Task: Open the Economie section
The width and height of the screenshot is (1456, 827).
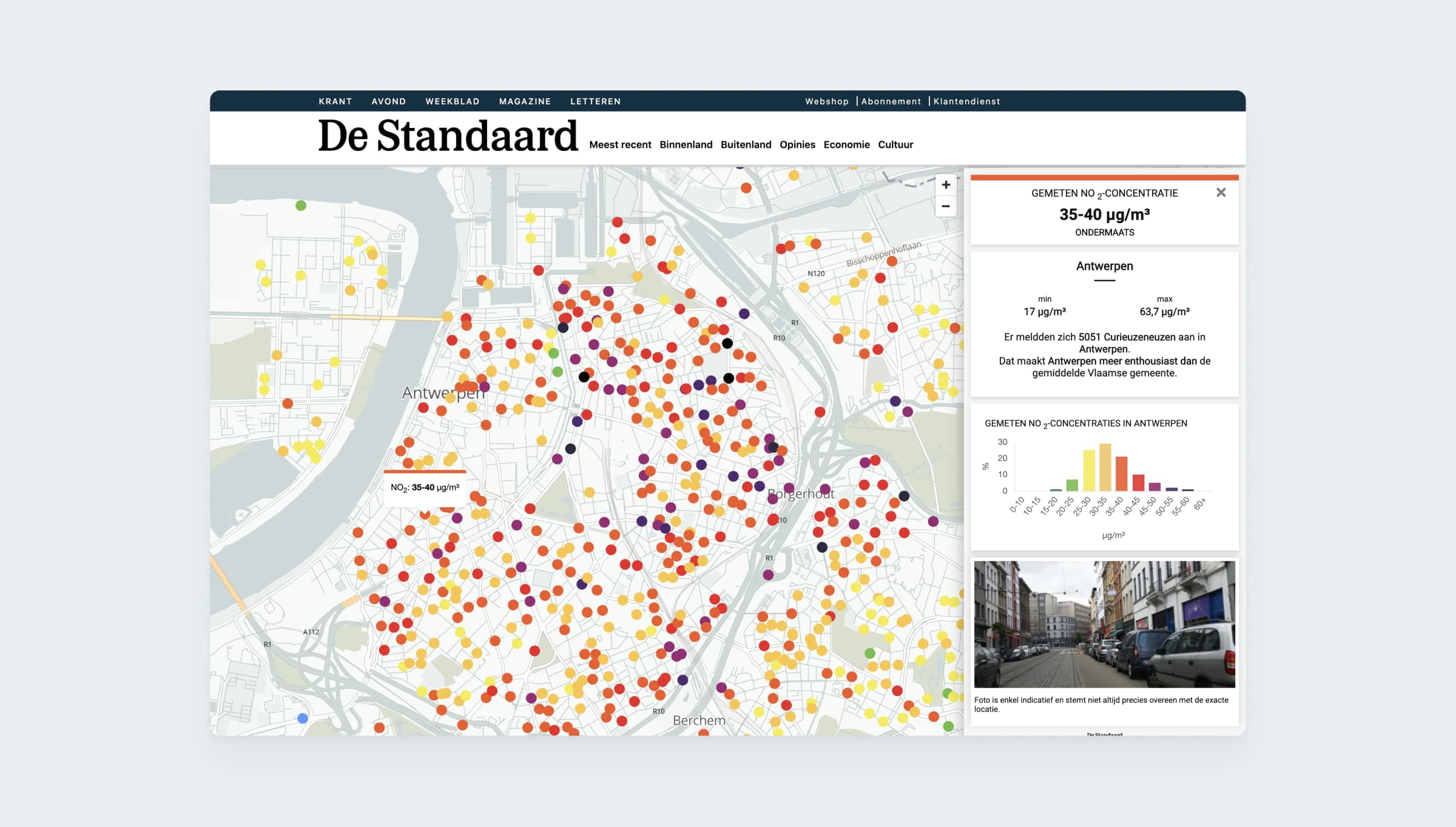Action: [847, 144]
